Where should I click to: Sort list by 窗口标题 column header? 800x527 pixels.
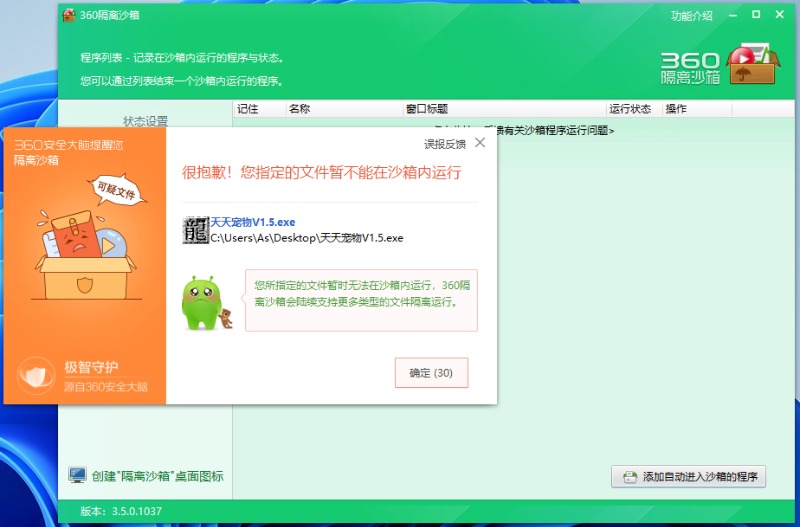(x=426, y=109)
